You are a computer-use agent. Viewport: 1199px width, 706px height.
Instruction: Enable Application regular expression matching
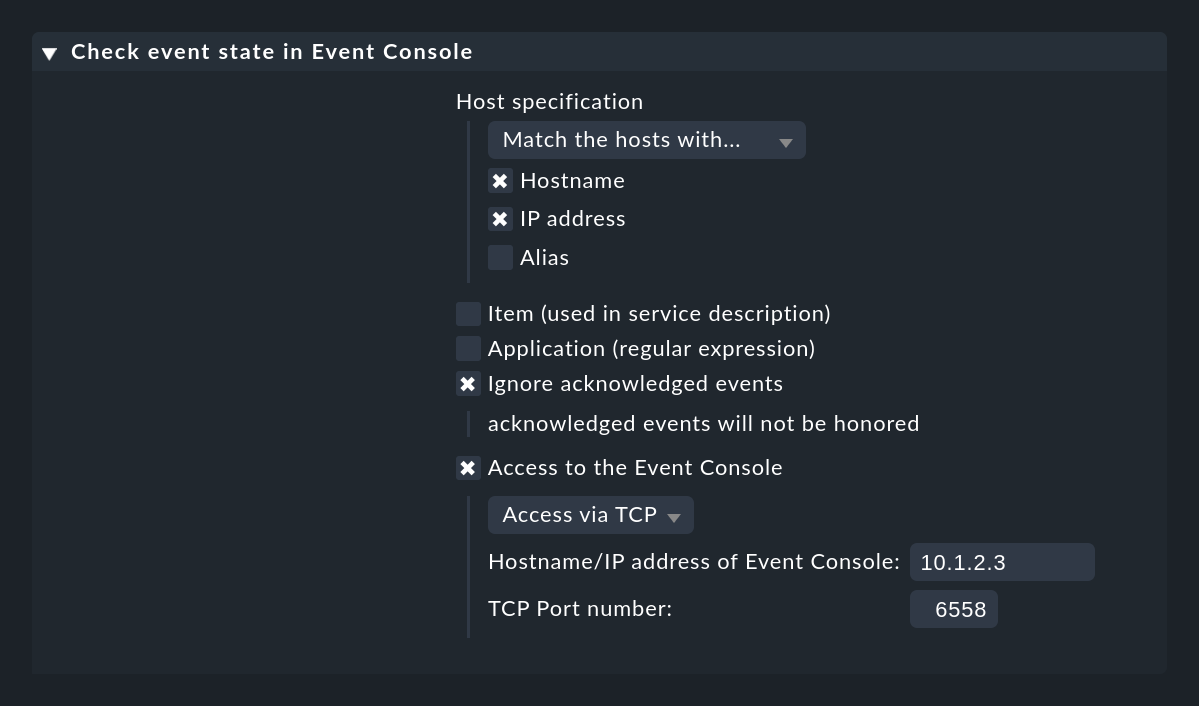[x=468, y=348]
